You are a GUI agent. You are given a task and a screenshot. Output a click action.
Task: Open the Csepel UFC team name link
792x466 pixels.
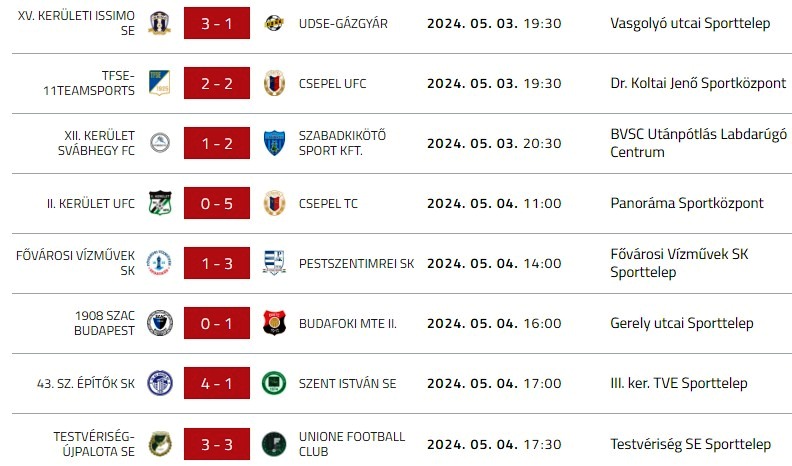tap(332, 83)
